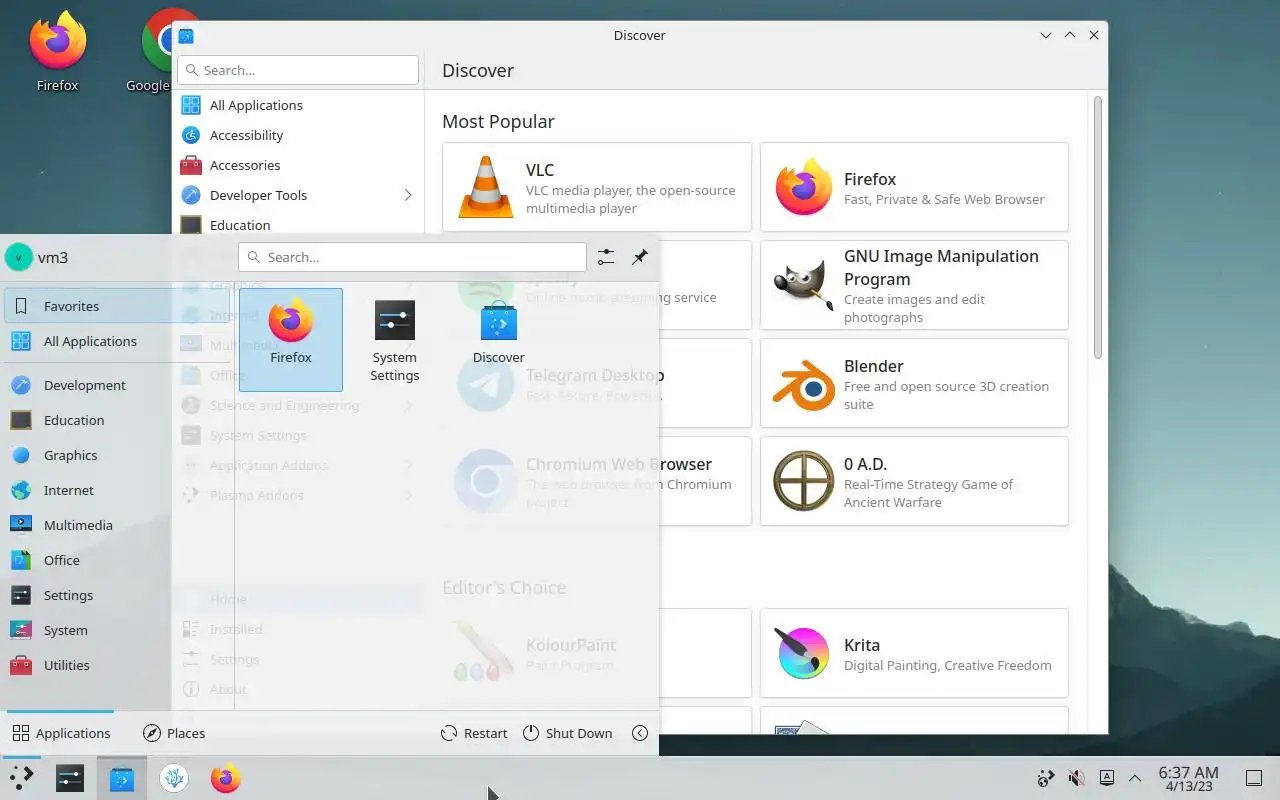Select Accessibility in the Discover sidebar

click(x=298, y=135)
